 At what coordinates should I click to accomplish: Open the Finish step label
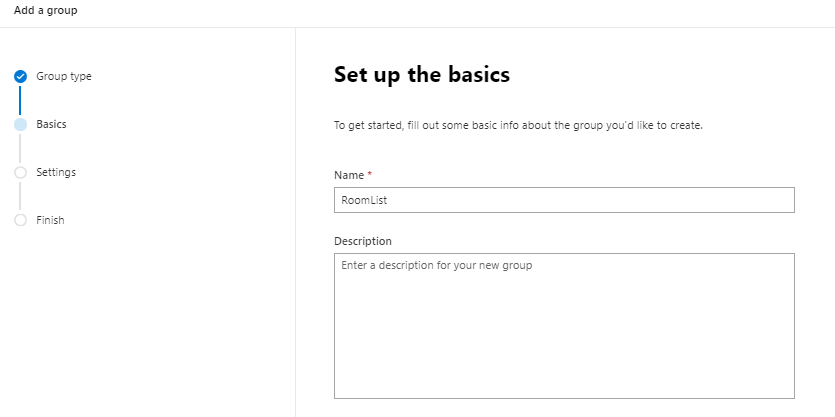(50, 220)
